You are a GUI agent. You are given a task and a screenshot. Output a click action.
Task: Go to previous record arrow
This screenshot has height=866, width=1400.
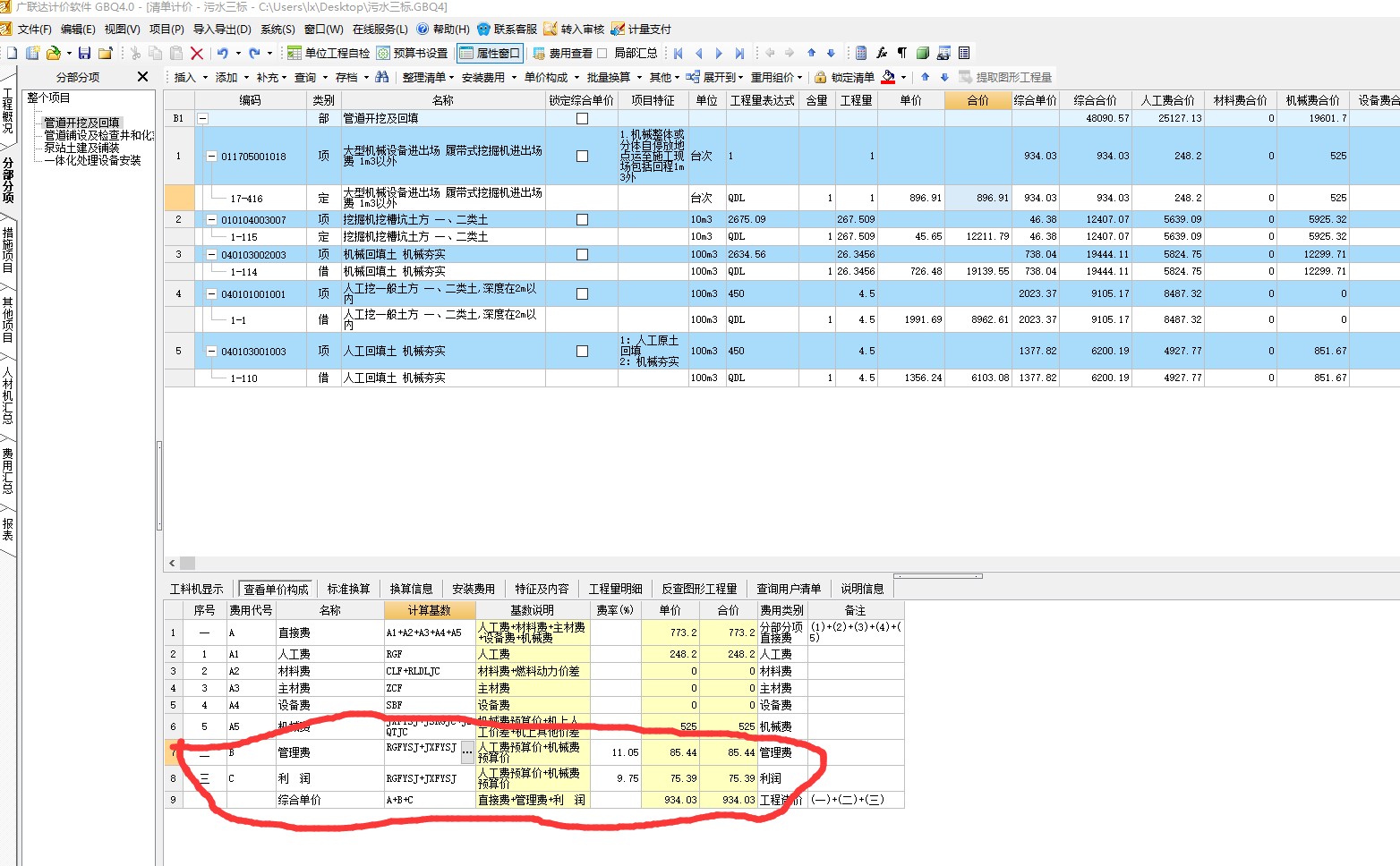(x=699, y=54)
